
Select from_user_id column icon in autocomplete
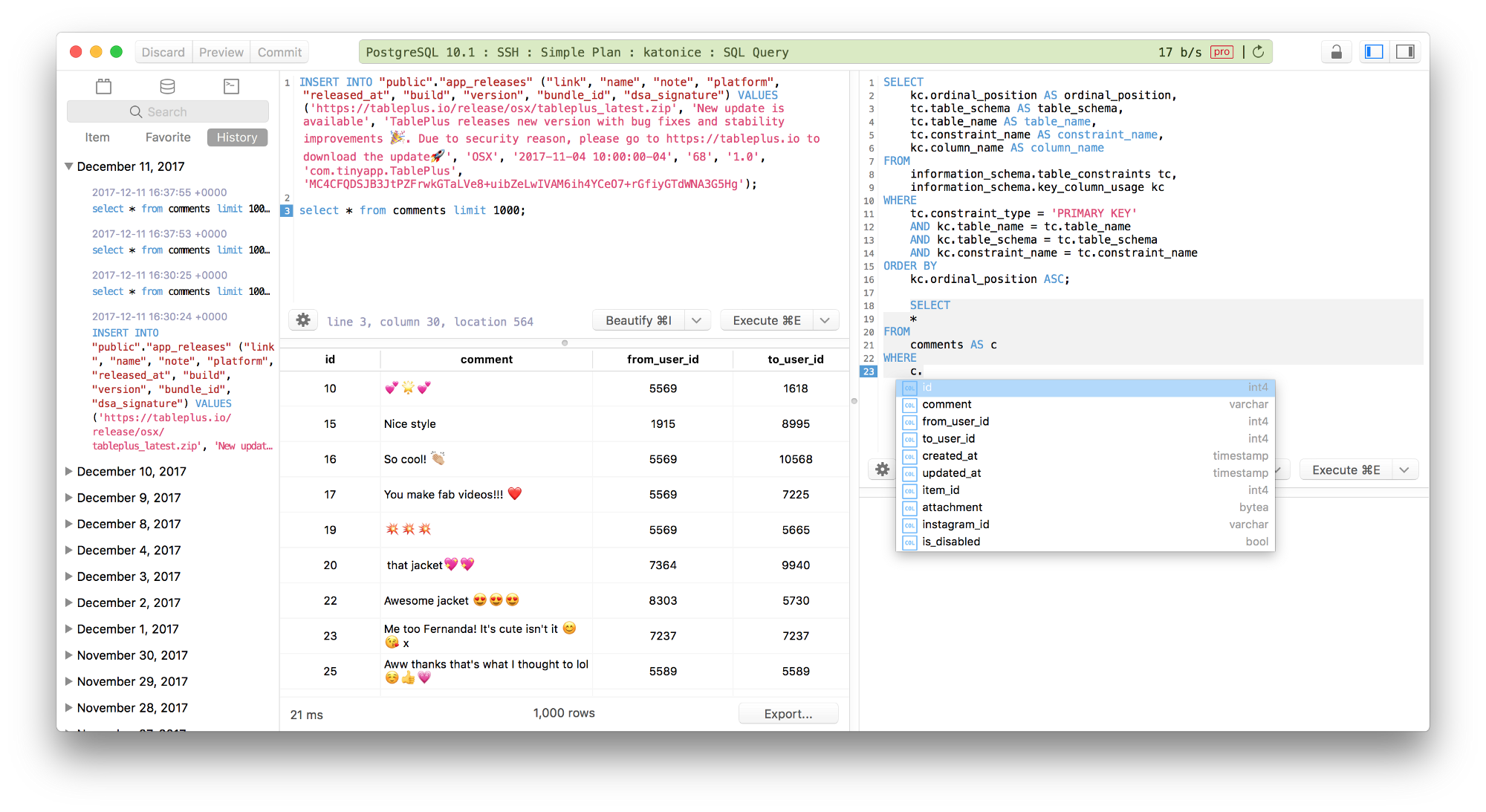909,422
